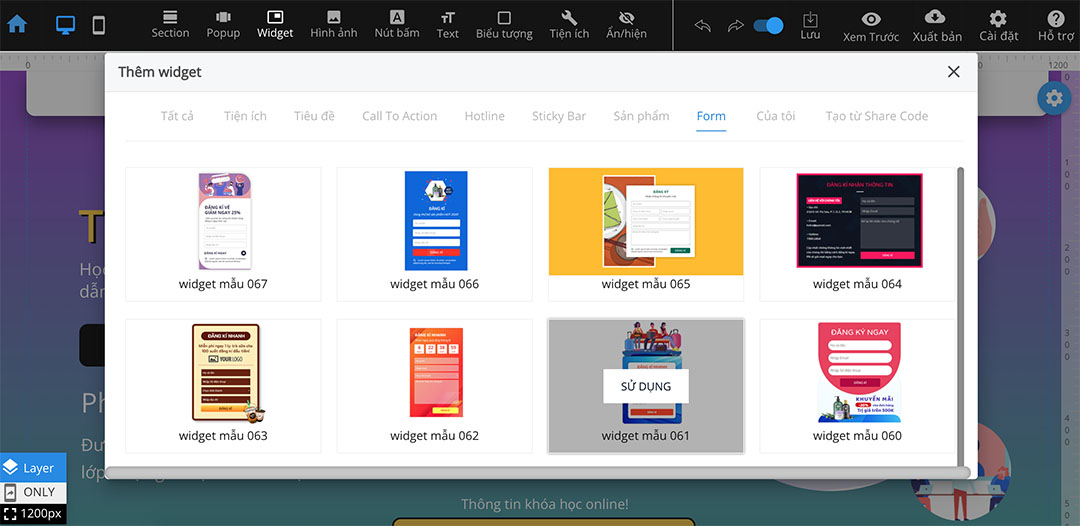Select the Call To Action tab
1080x526 pixels.
(x=399, y=116)
